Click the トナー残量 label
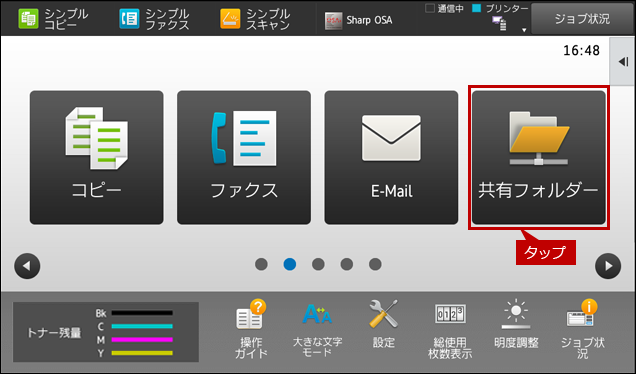The height and width of the screenshot is (374, 636). pyautogui.click(x=54, y=333)
